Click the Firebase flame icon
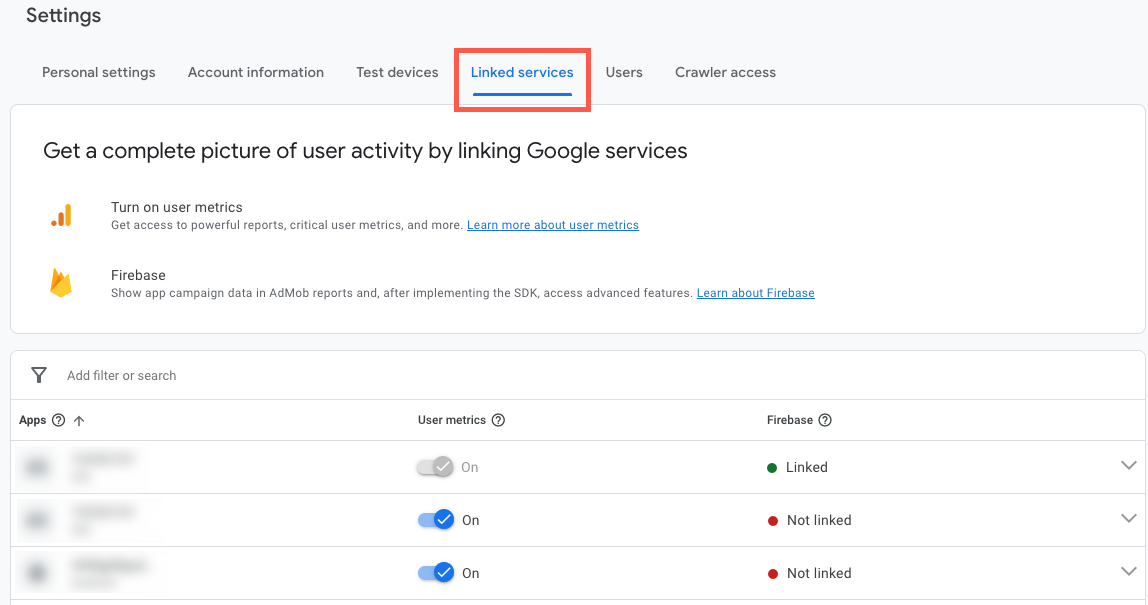Screen dimensions: 1148x605 pos(61,283)
